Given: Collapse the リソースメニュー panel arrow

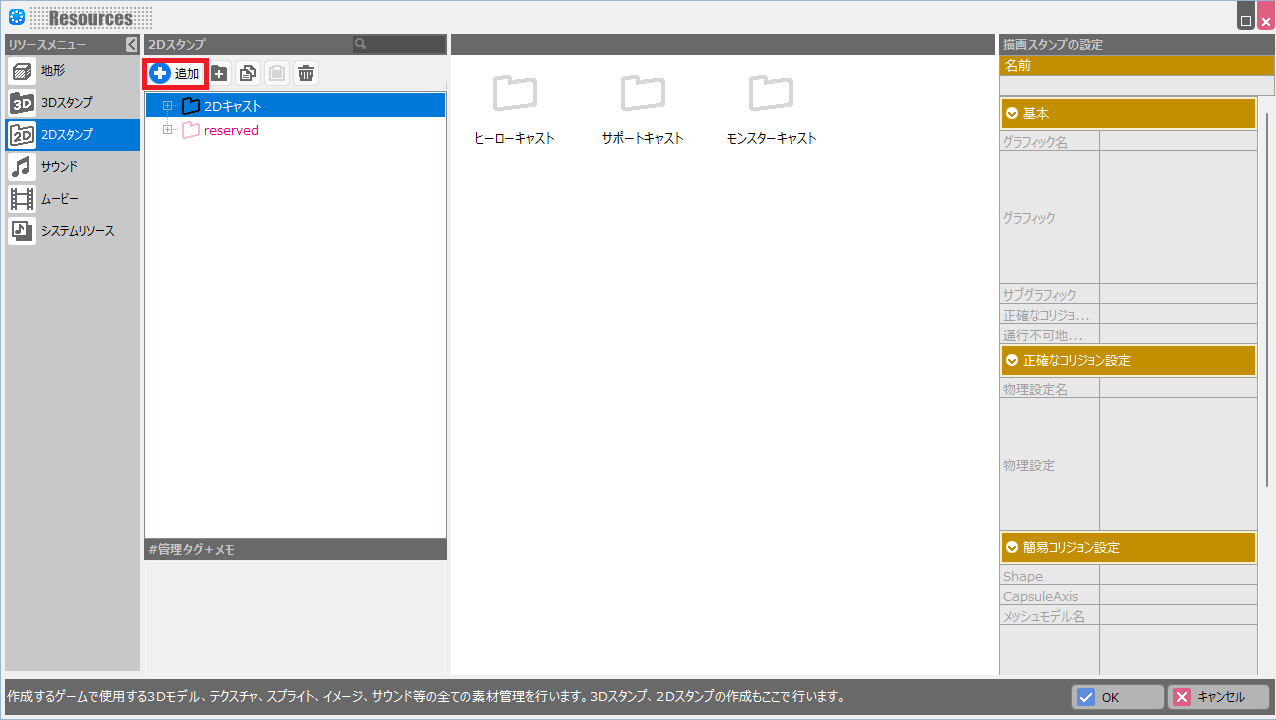Looking at the screenshot, I should pyautogui.click(x=131, y=45).
